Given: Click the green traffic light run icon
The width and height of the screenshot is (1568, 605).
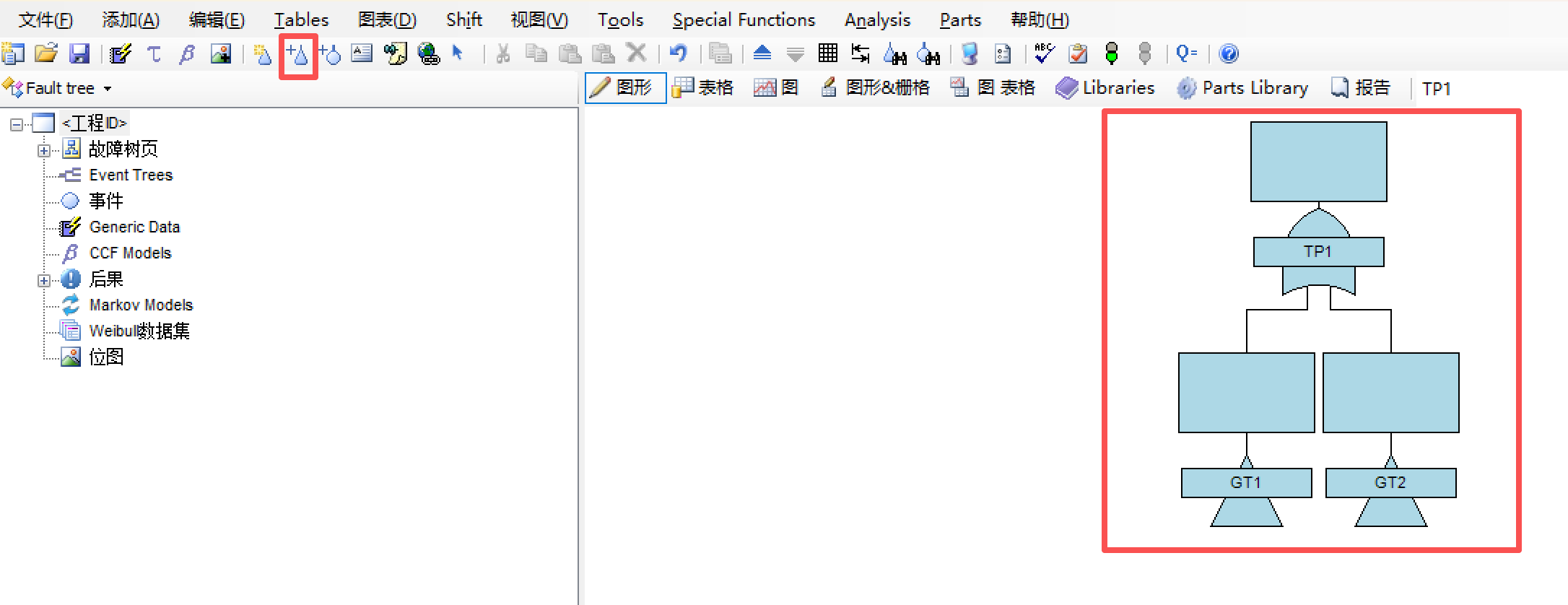Looking at the screenshot, I should point(1112,53).
